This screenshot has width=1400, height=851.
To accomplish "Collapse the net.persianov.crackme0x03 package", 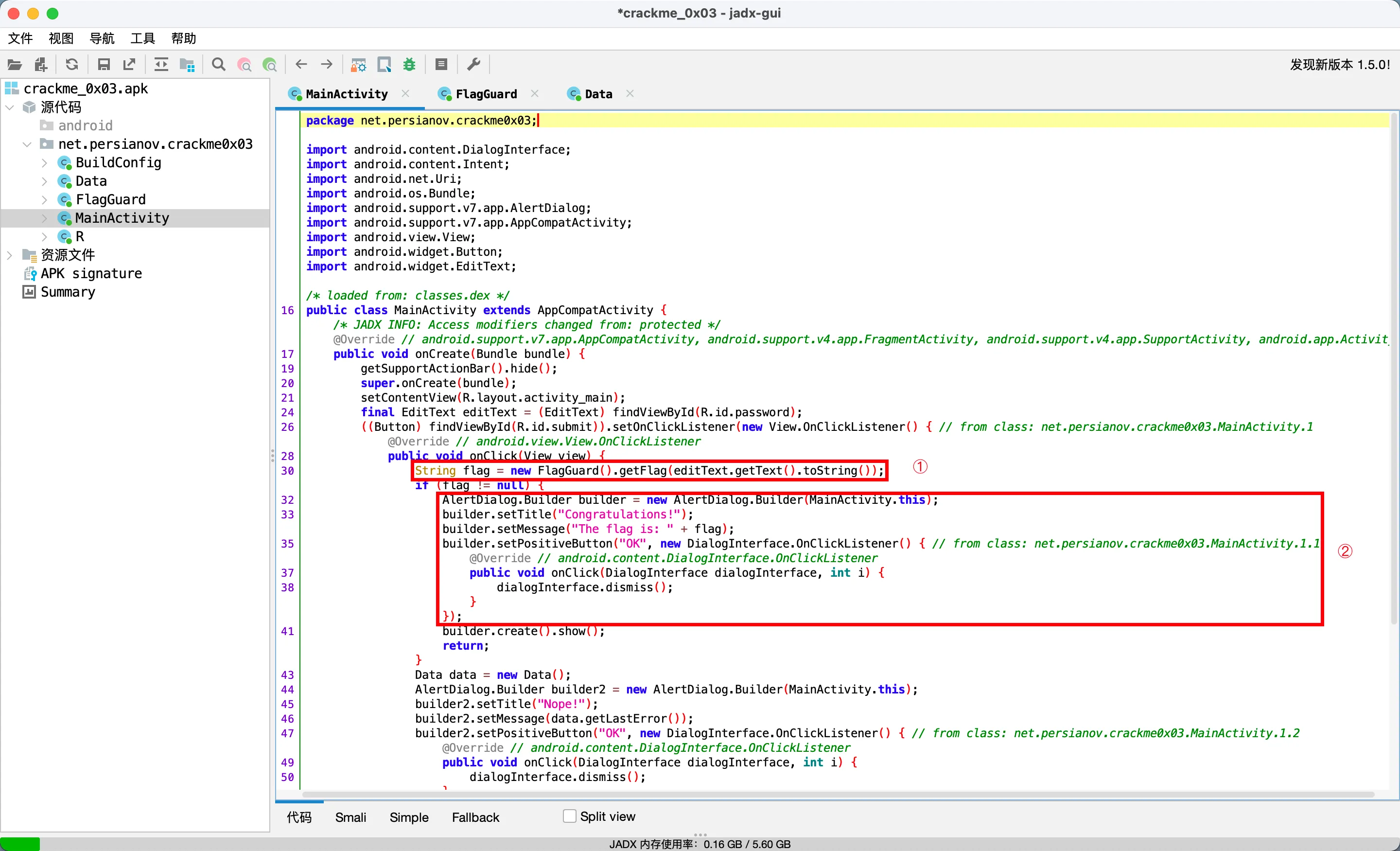I will [26, 144].
